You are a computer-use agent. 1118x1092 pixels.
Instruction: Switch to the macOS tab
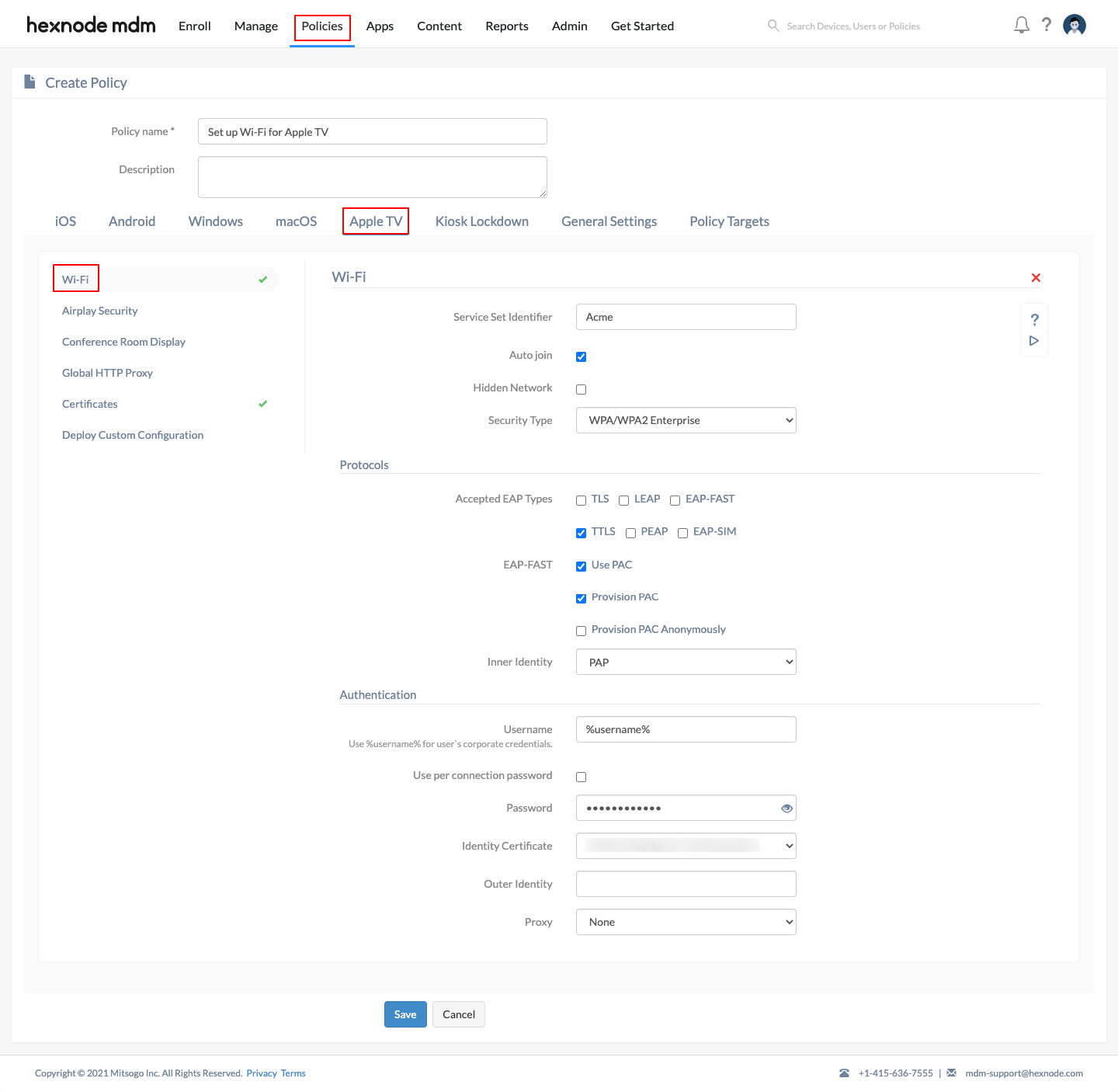(x=297, y=221)
